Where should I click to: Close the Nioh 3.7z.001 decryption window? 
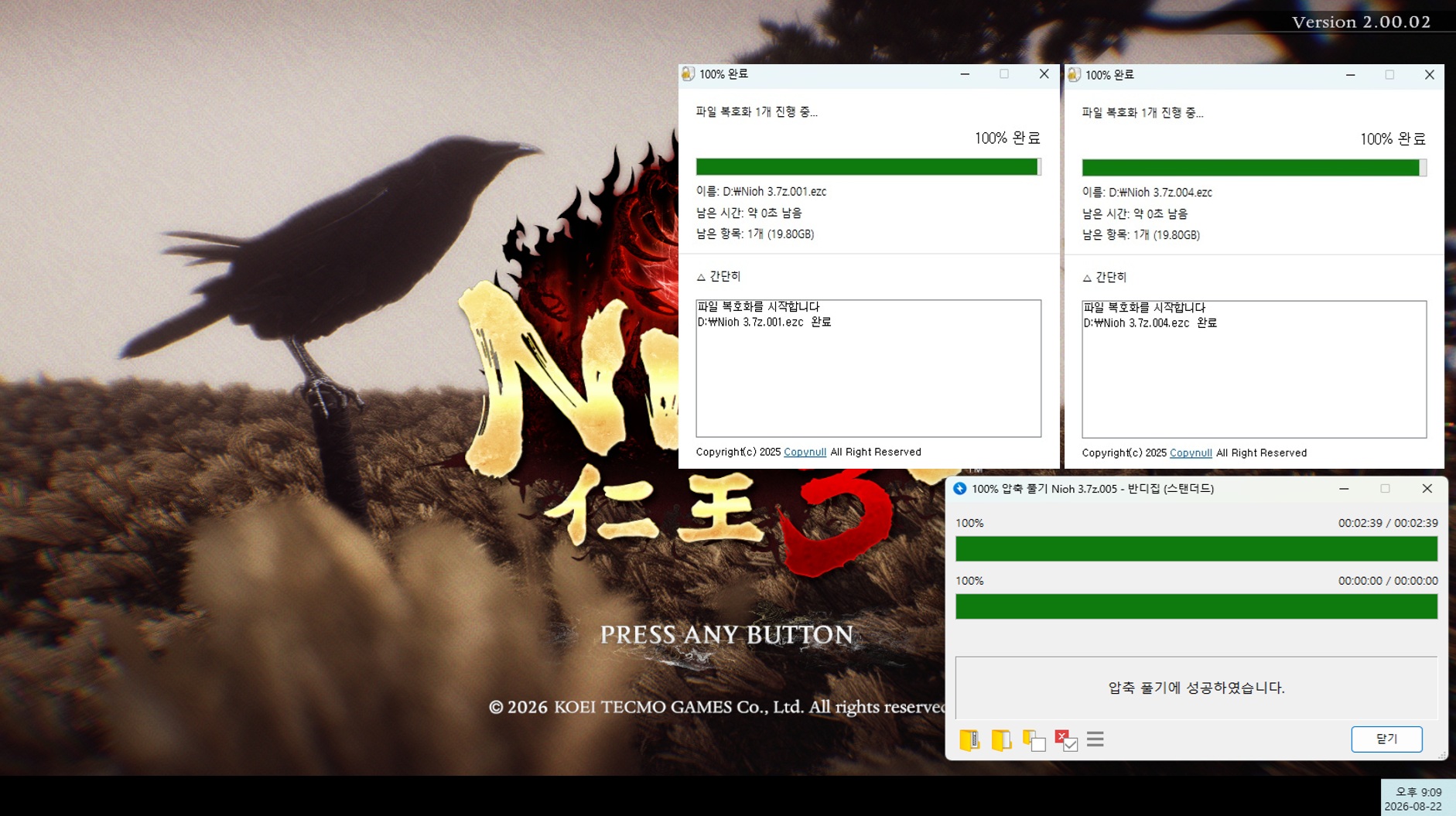1044,74
